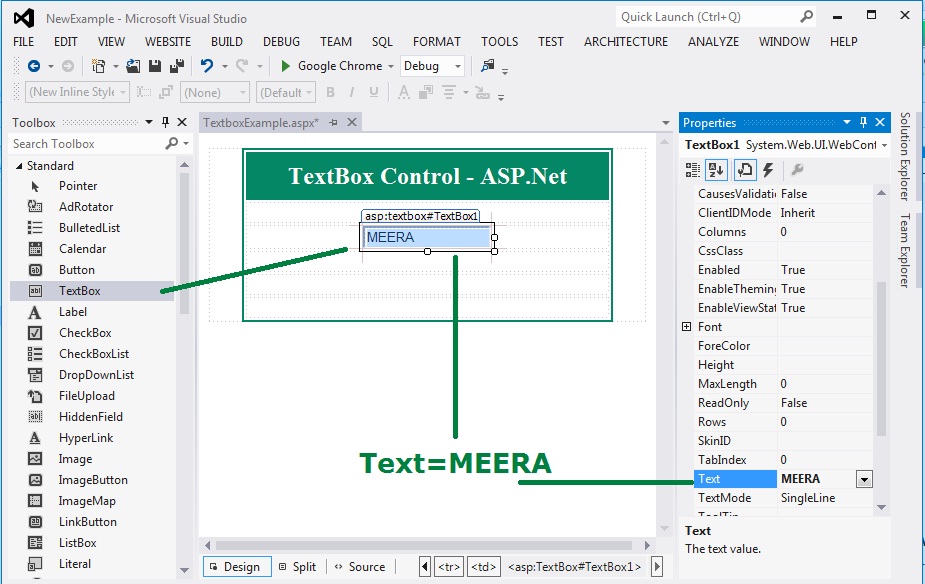Select the Events lightning bolt in Properties
925x584 pixels.
click(x=769, y=170)
